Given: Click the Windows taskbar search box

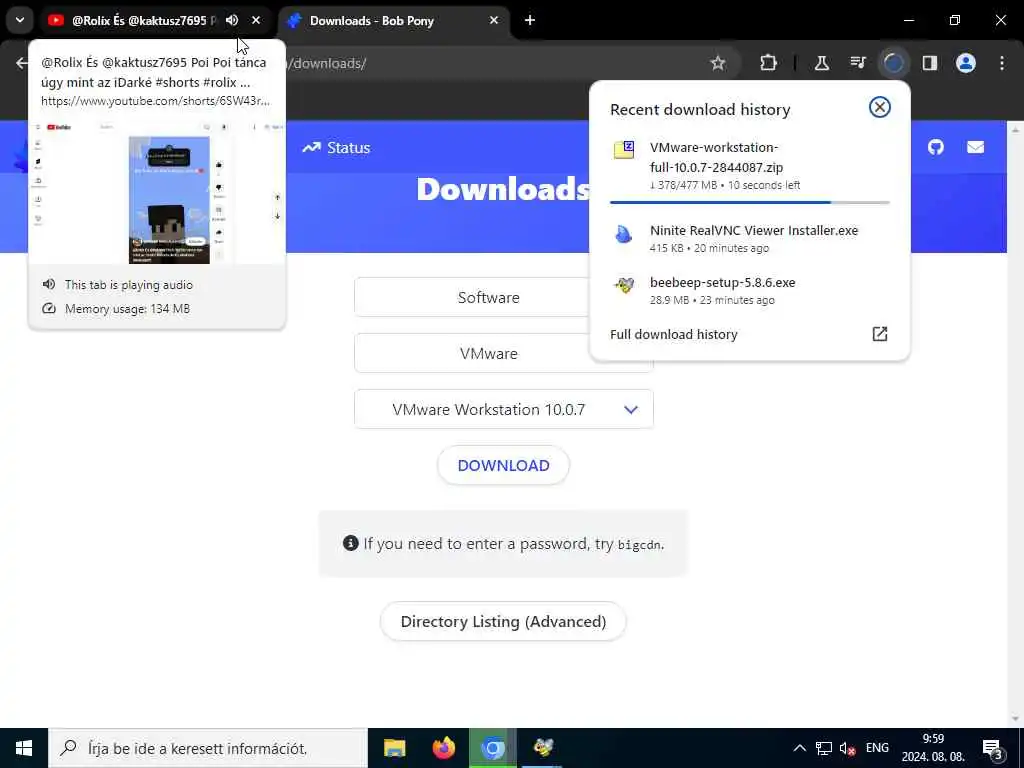Looking at the screenshot, I should tap(208, 748).
